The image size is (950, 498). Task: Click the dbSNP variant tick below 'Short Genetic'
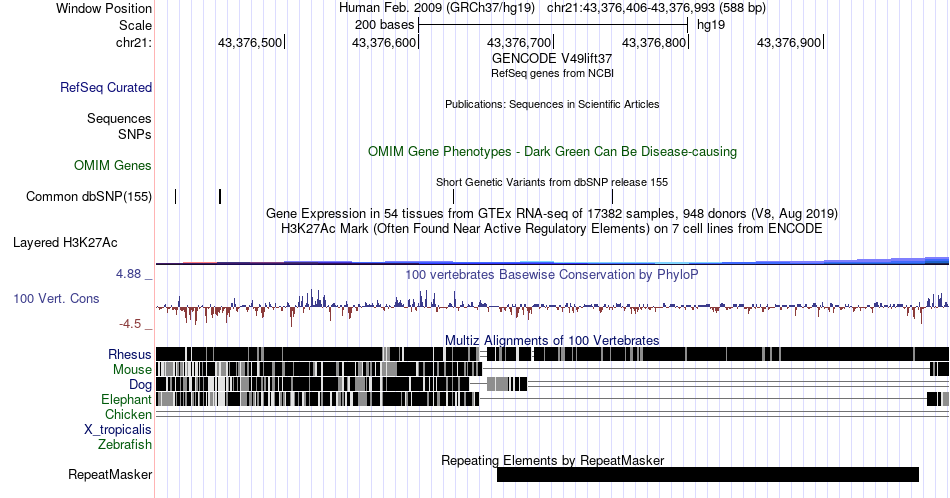click(453, 196)
